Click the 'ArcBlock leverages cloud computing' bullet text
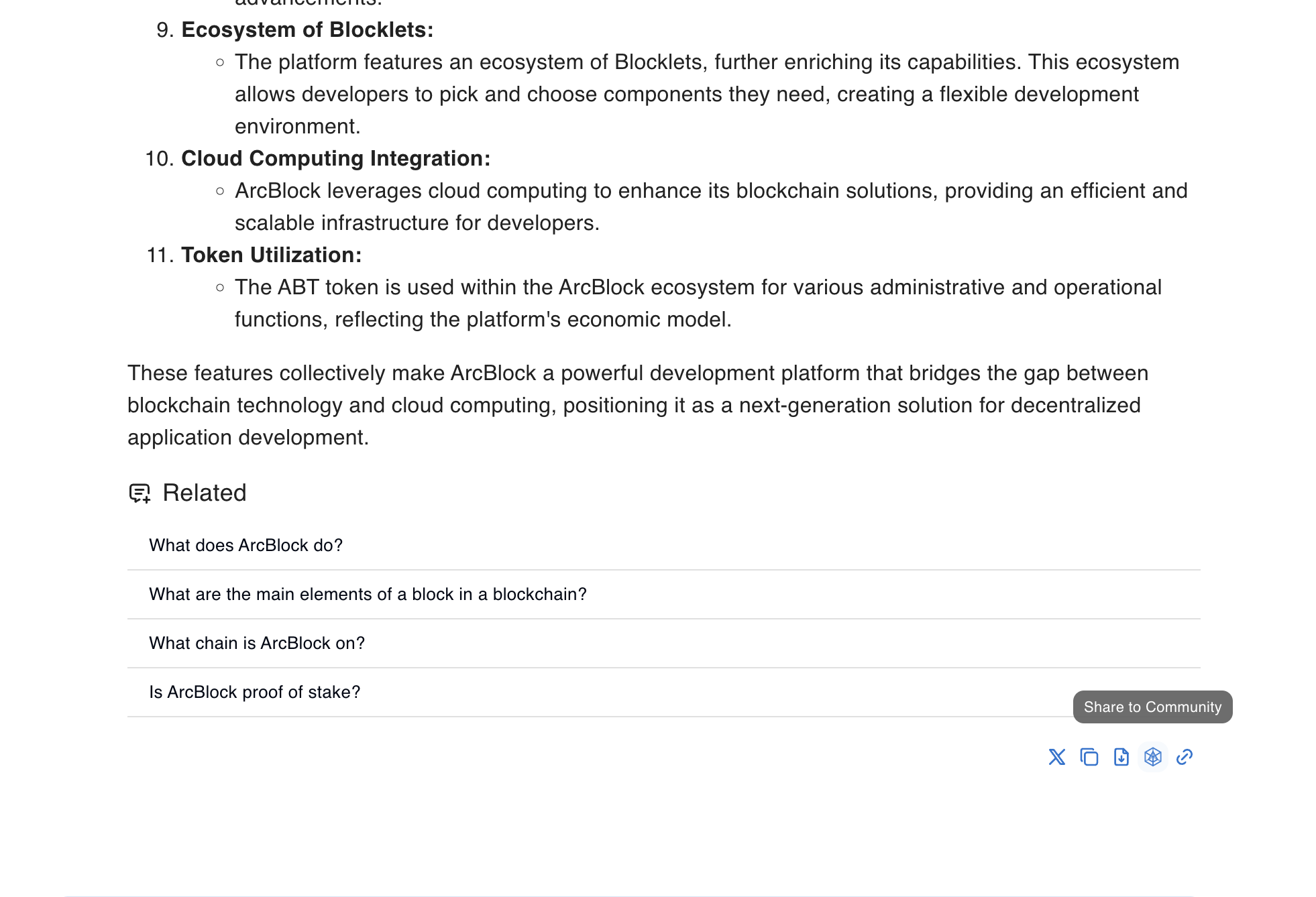The width and height of the screenshot is (1316, 897). [x=711, y=206]
